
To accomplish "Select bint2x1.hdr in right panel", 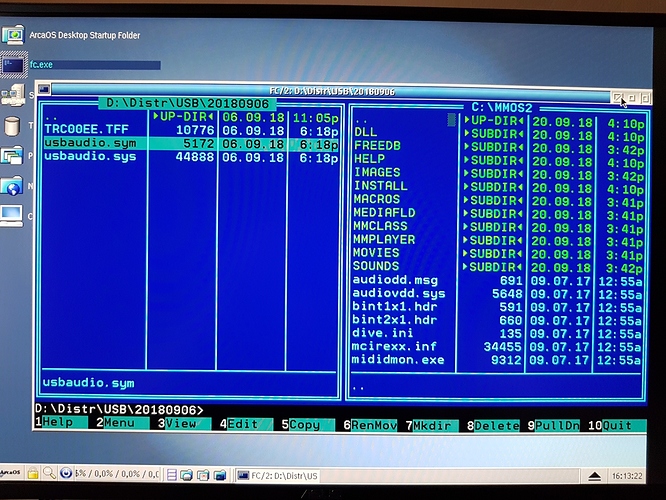I will (395, 319).
